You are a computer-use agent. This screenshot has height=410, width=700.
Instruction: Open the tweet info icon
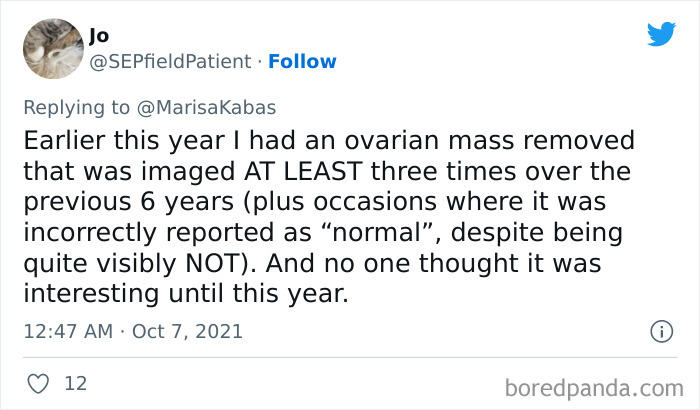coord(660,330)
